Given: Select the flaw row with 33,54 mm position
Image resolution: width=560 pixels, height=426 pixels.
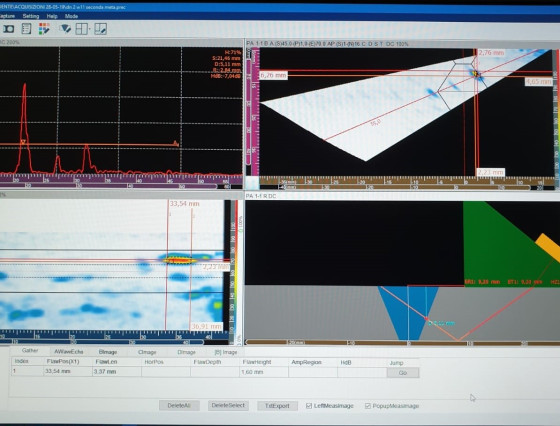Looking at the screenshot, I should point(215,372).
